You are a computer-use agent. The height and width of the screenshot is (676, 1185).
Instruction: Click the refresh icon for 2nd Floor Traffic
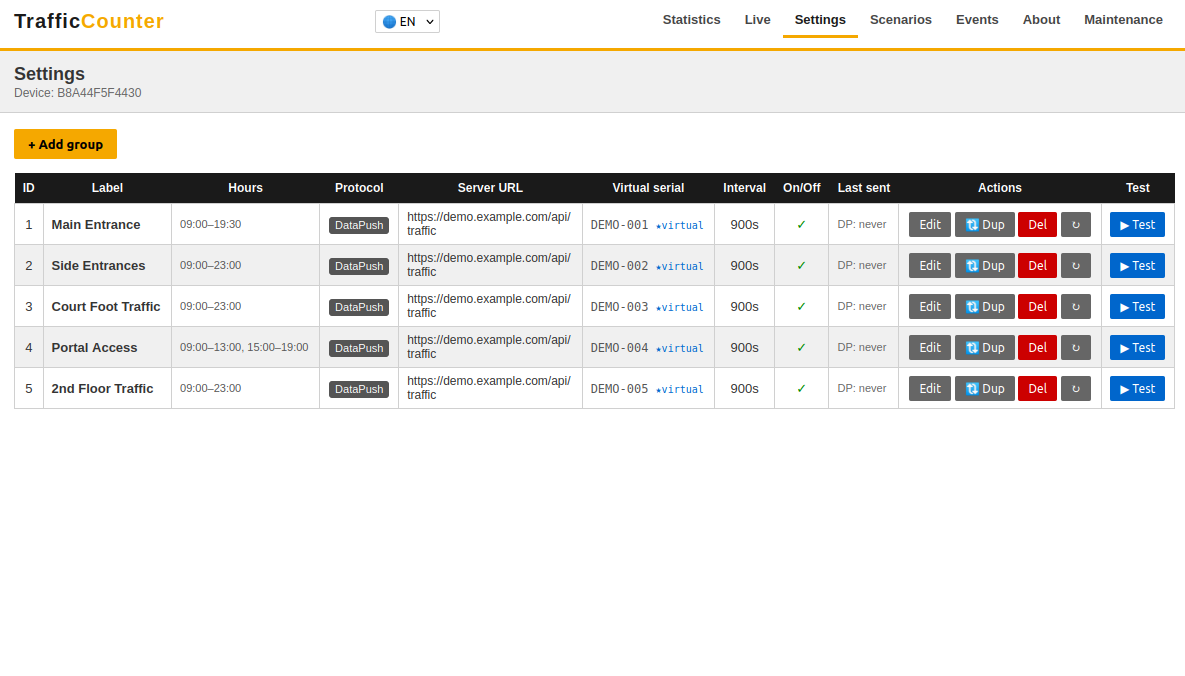tap(1075, 389)
